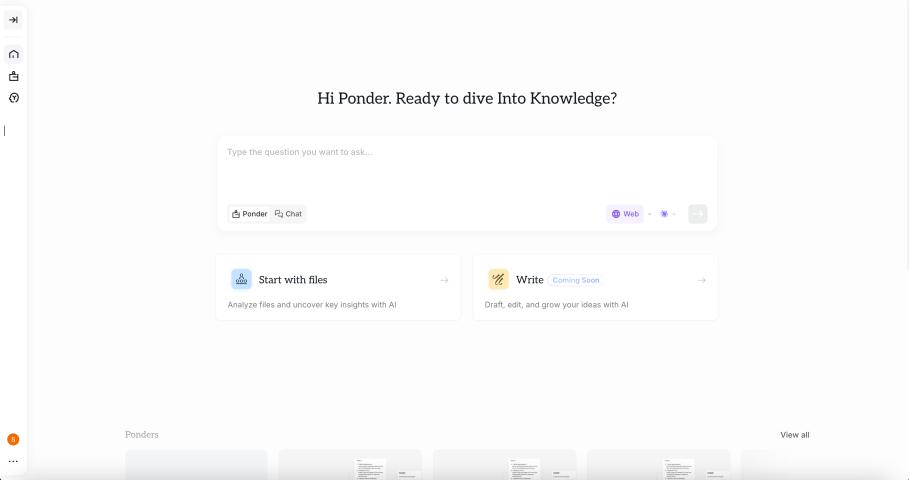Open the second ponder thumbnail

(x=350, y=464)
